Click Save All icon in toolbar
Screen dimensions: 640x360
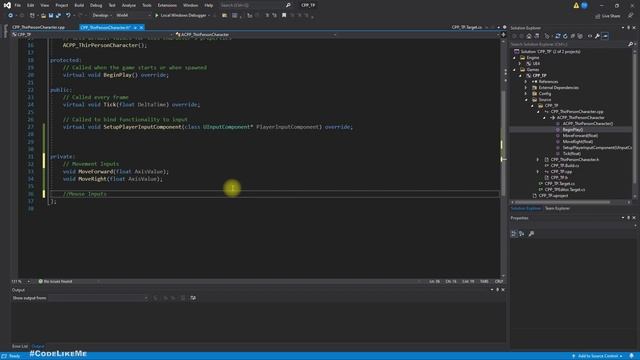(58, 16)
